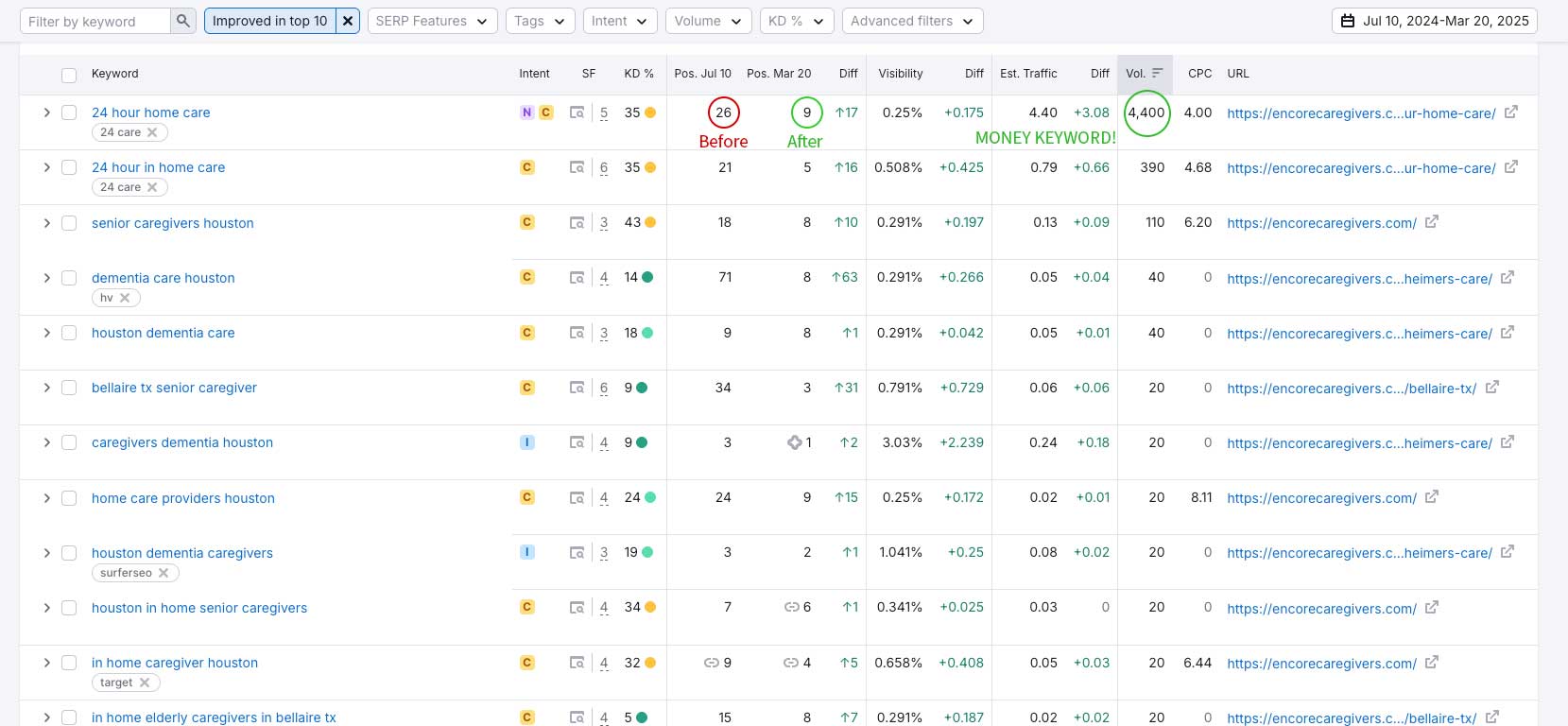This screenshot has height=726, width=1568.
Task: Remove 'surferseo' tag from houston dementia caregivers
Action: point(164,573)
